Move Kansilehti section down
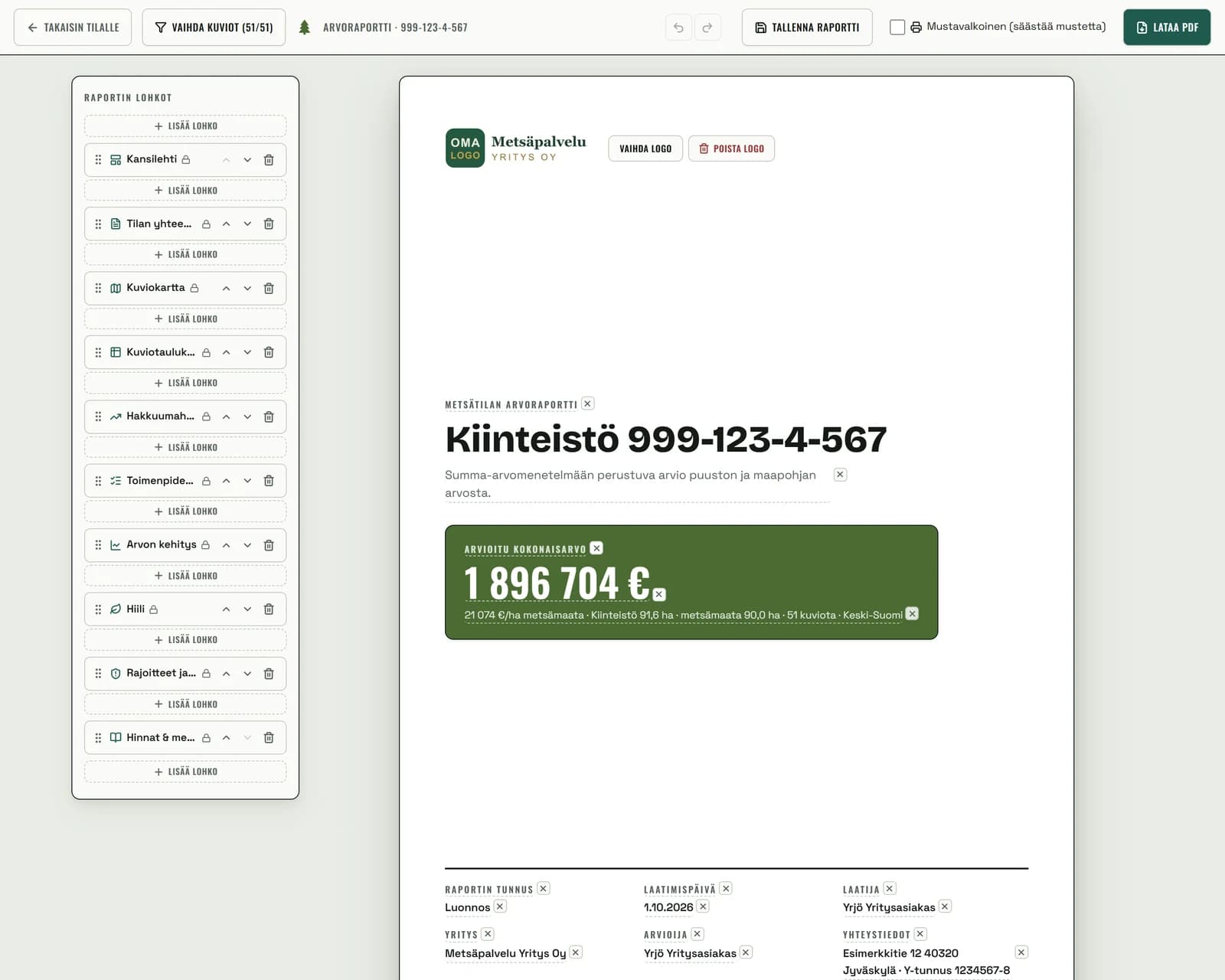Screen dimensions: 1225x980 pyautogui.click(x=247, y=160)
